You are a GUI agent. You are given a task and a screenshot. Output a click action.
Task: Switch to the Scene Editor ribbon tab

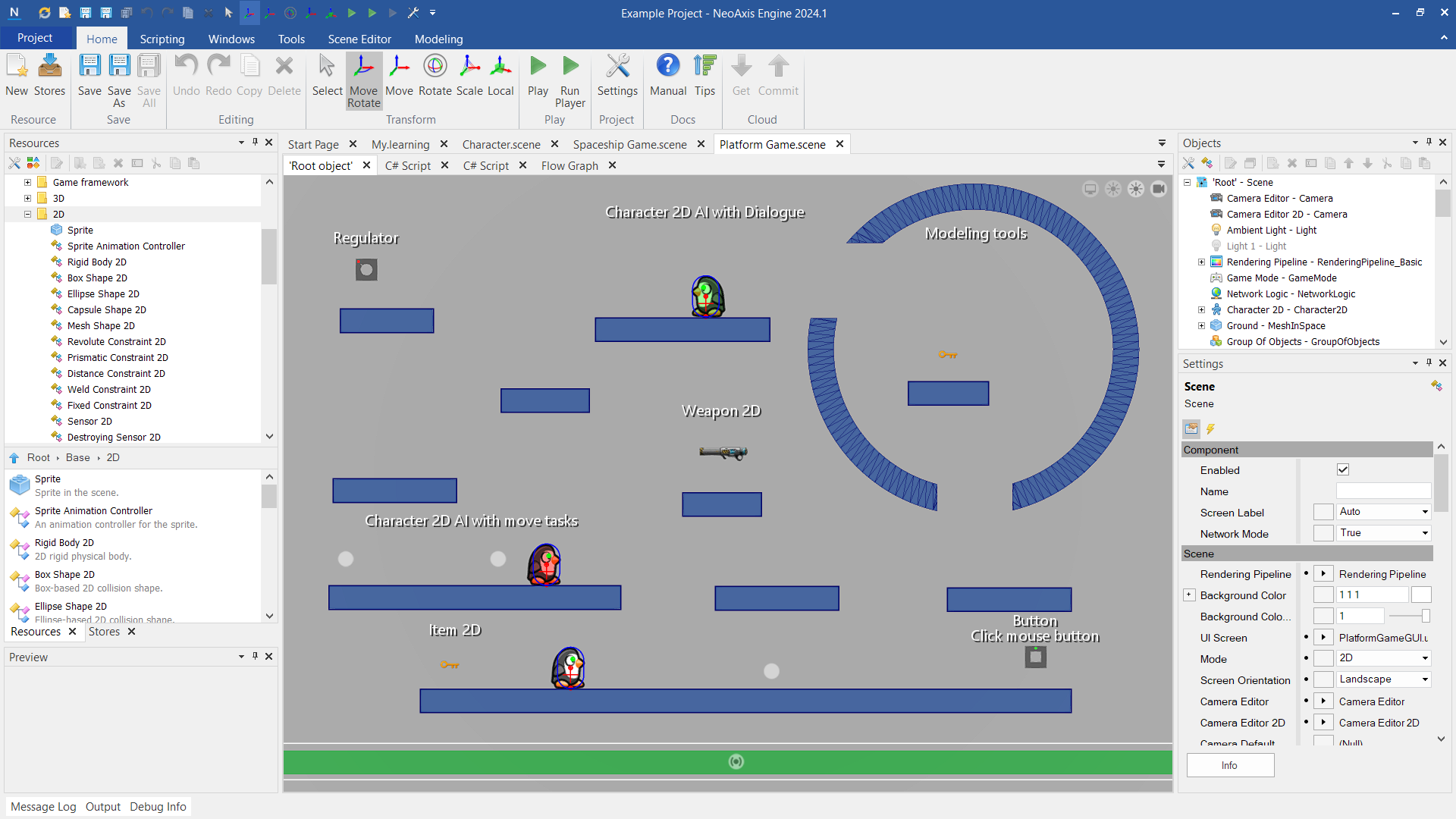point(359,39)
